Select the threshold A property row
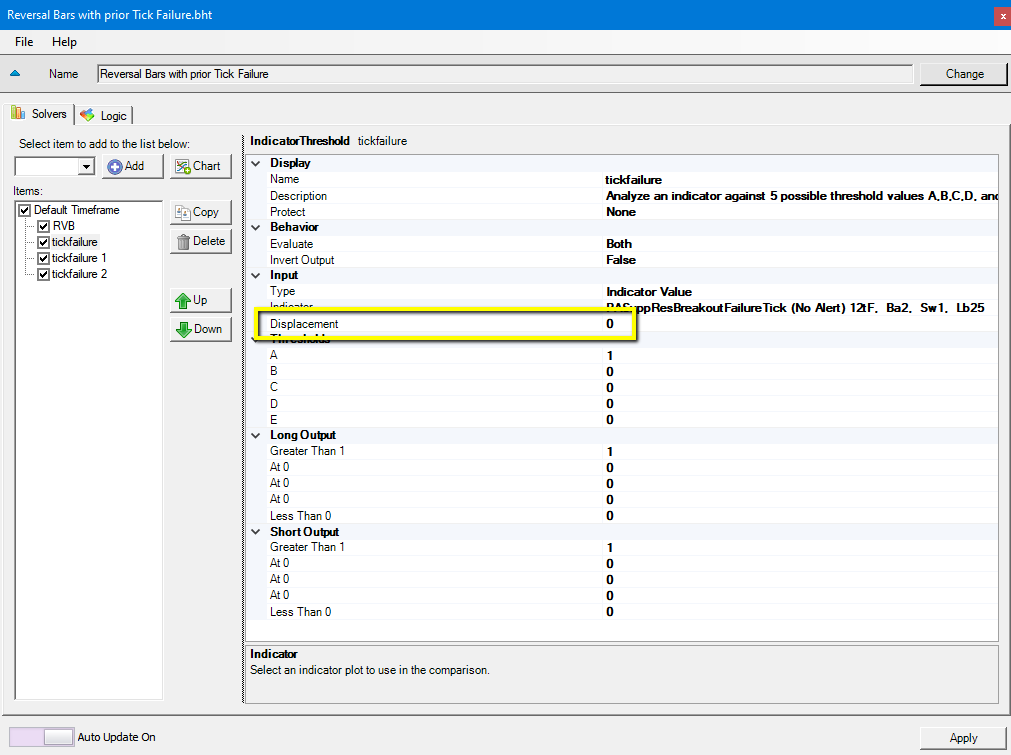 pyautogui.click(x=622, y=356)
